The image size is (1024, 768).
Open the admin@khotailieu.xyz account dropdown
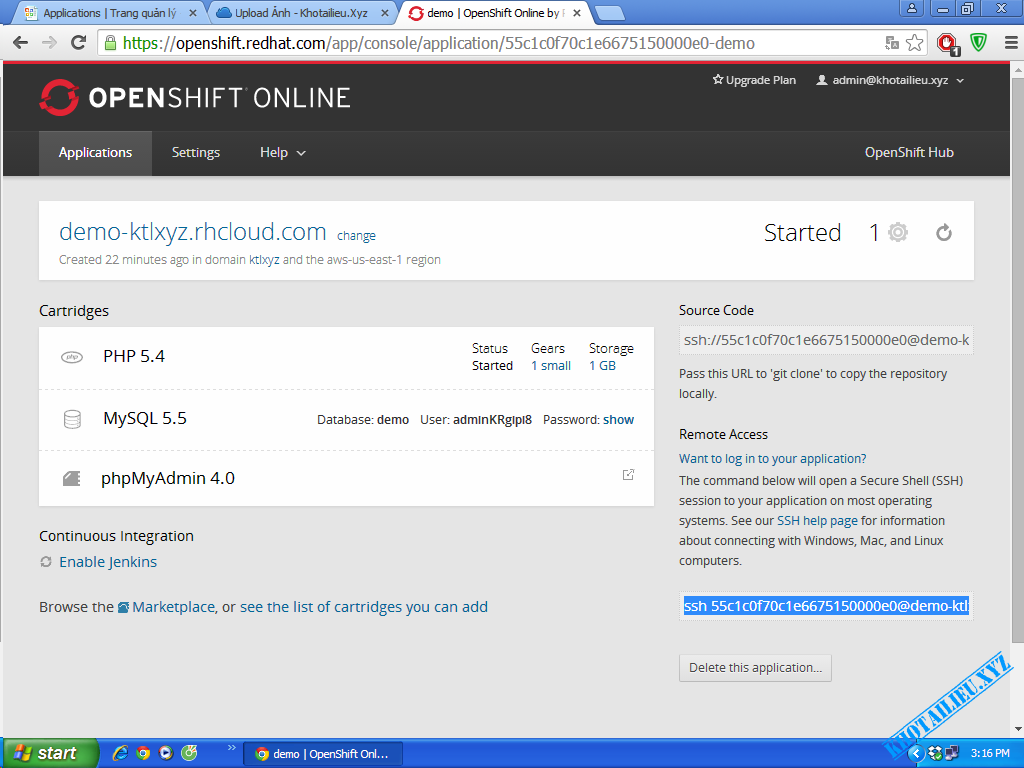click(x=890, y=80)
